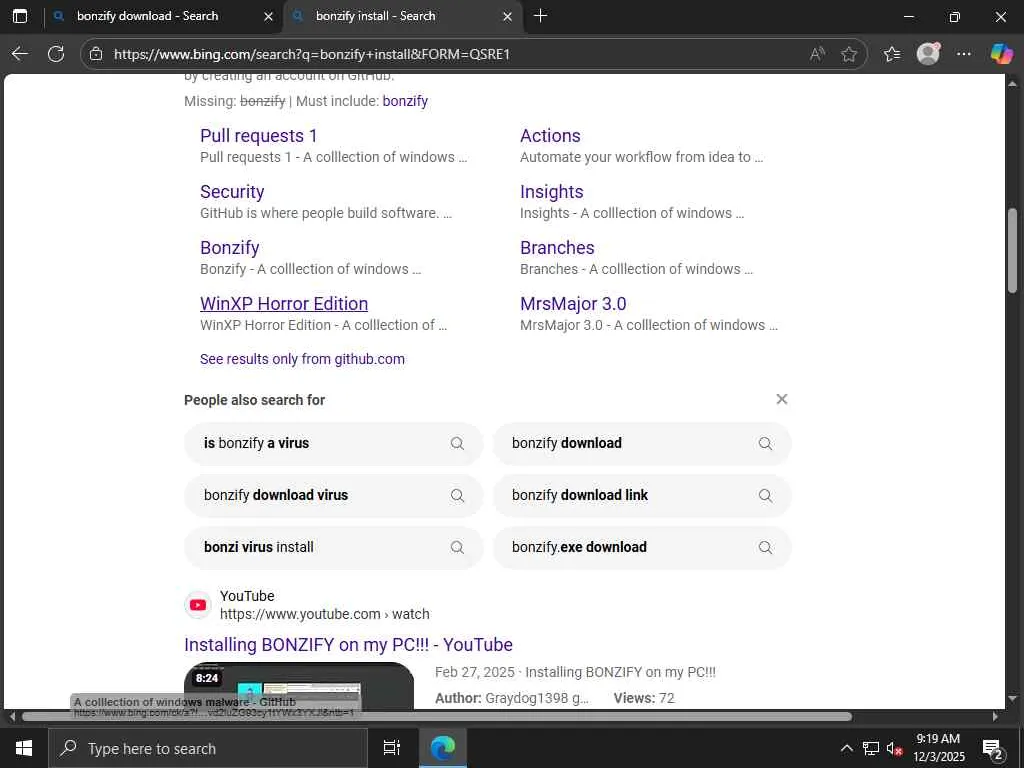Viewport: 1024px width, 768px height.
Task: Open the Insights sitelink
Action: tap(551, 192)
